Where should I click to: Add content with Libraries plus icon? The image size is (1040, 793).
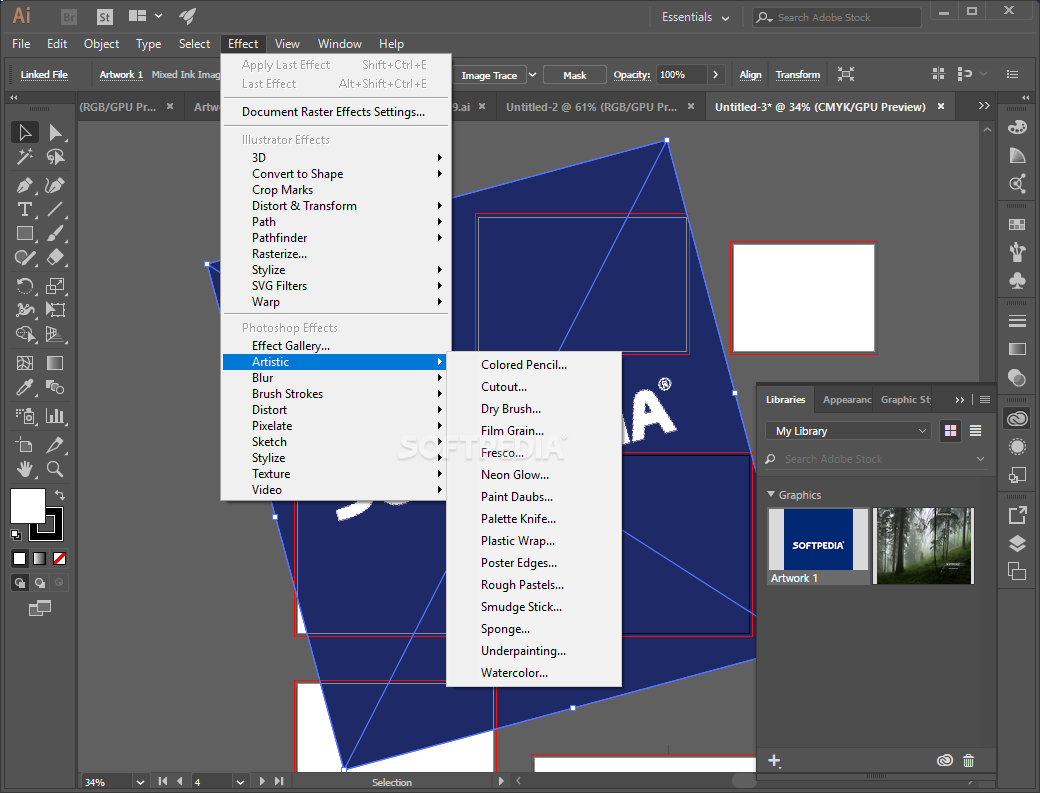774,761
